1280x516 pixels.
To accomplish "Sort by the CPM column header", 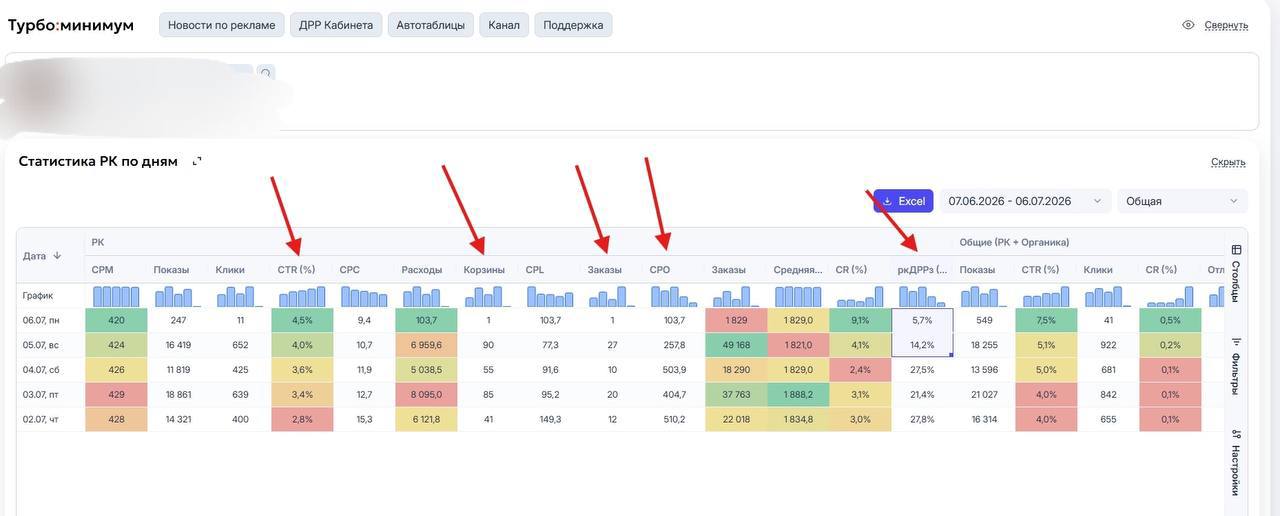I will tap(103, 270).
